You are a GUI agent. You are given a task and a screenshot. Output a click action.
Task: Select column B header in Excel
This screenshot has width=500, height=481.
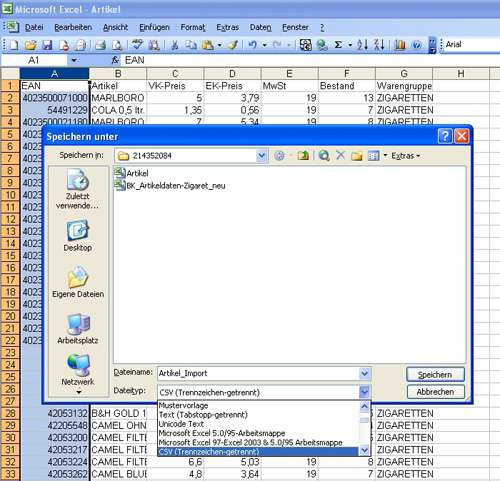pos(118,73)
